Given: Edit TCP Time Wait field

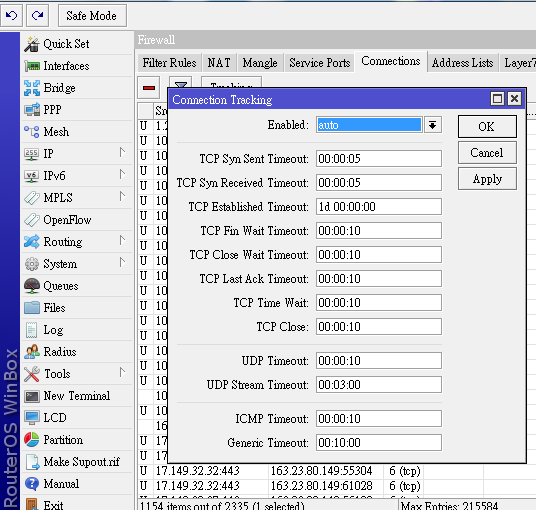Looking at the screenshot, I should pyautogui.click(x=379, y=303).
